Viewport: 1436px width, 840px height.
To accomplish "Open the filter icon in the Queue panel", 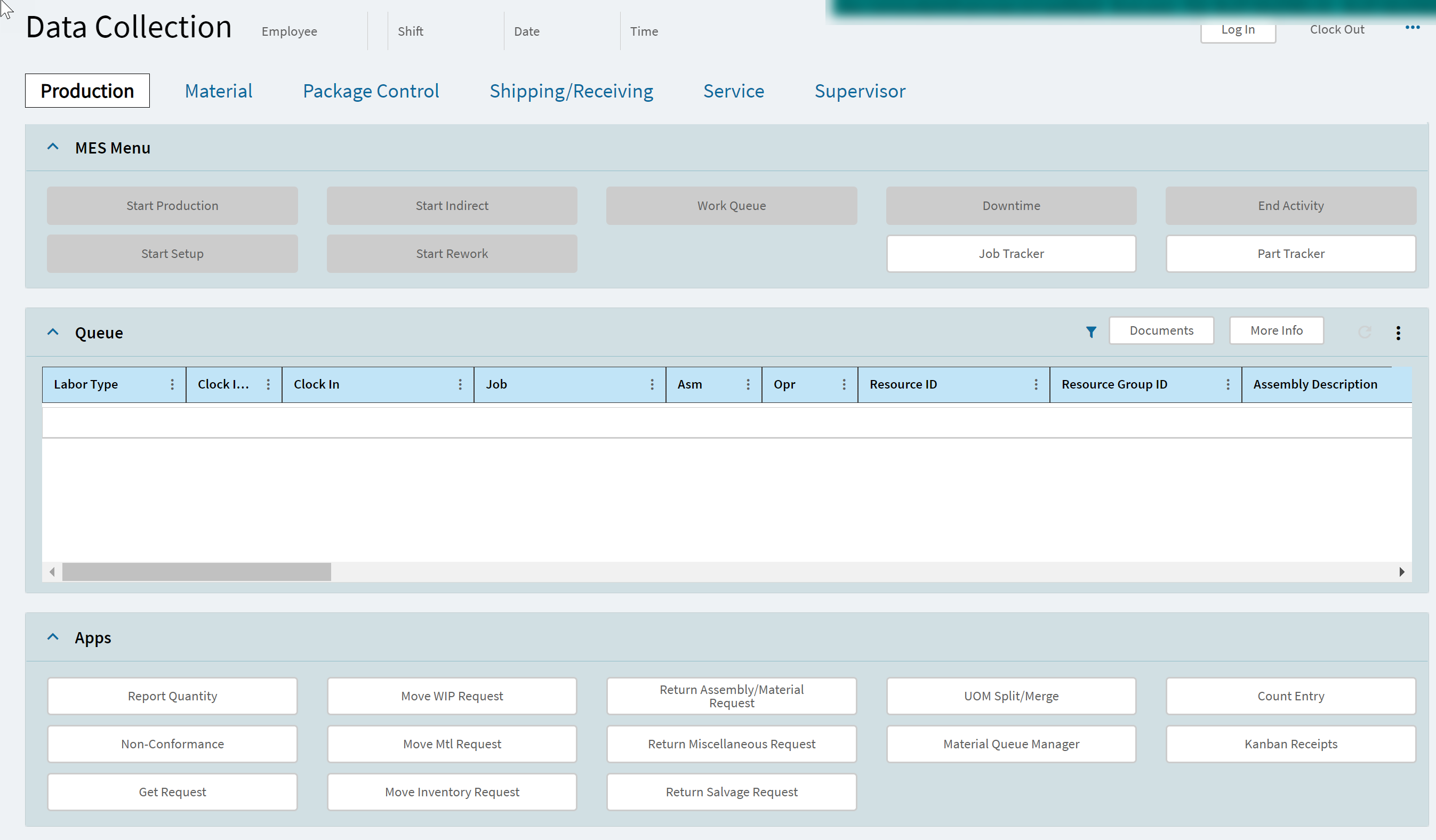I will tap(1091, 332).
